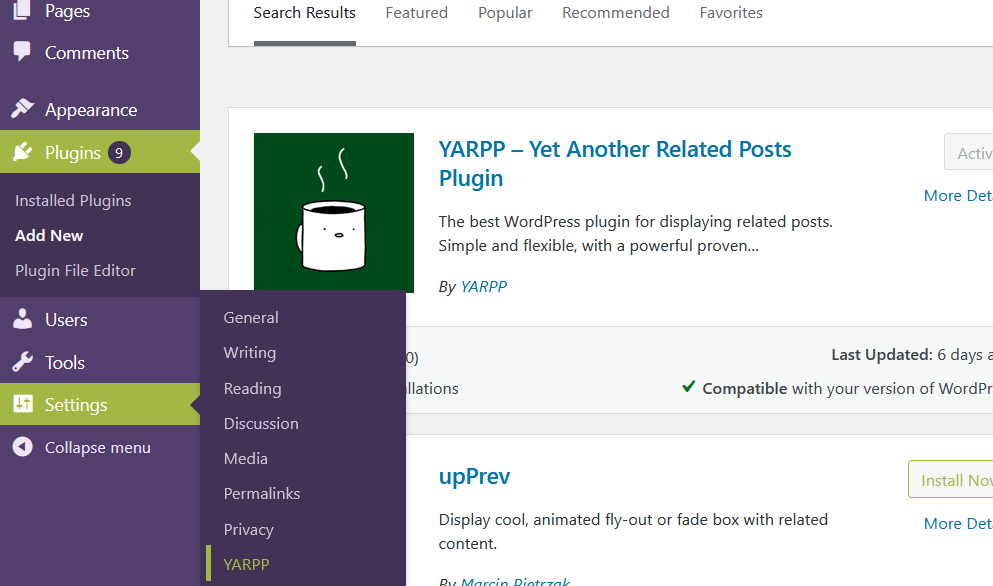This screenshot has height=586, width=993.
Task: Open the upPrev plugin title link
Action: (474, 477)
